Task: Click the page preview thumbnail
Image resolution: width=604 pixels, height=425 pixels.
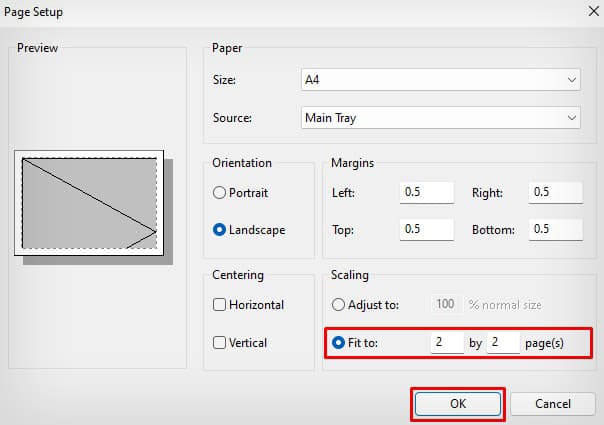Action: (89, 203)
